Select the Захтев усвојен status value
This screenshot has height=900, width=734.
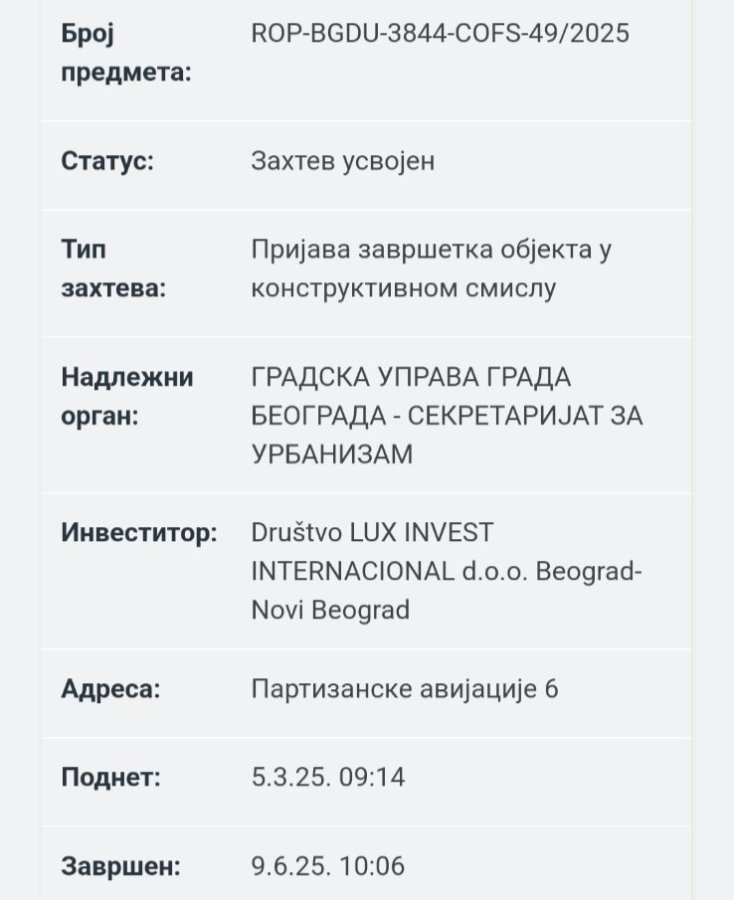343,161
